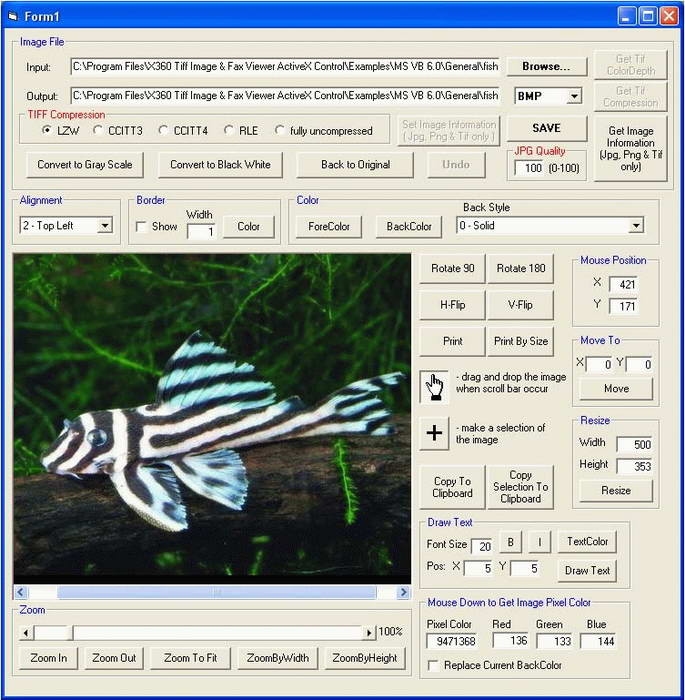Click the Draw Text button
The height and width of the screenshot is (700, 685).
click(x=587, y=571)
